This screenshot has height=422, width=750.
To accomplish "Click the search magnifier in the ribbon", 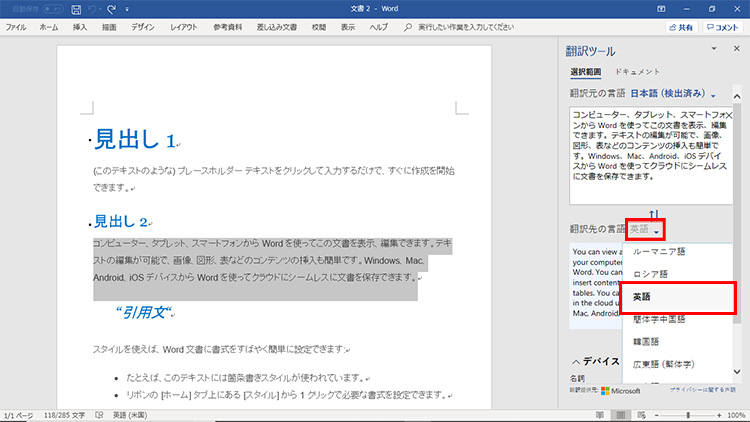I will coord(407,28).
